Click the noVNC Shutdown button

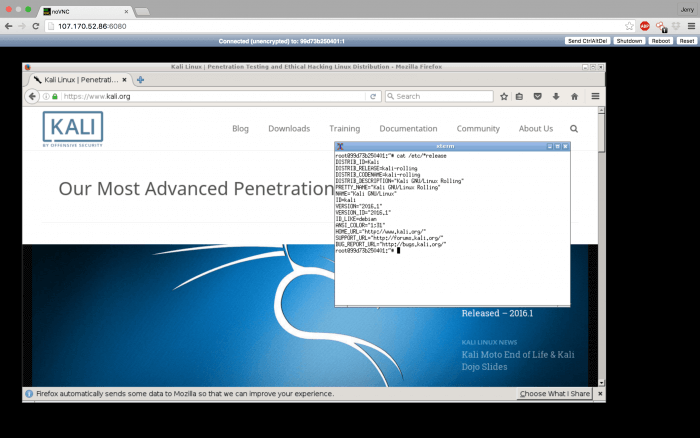click(x=629, y=41)
